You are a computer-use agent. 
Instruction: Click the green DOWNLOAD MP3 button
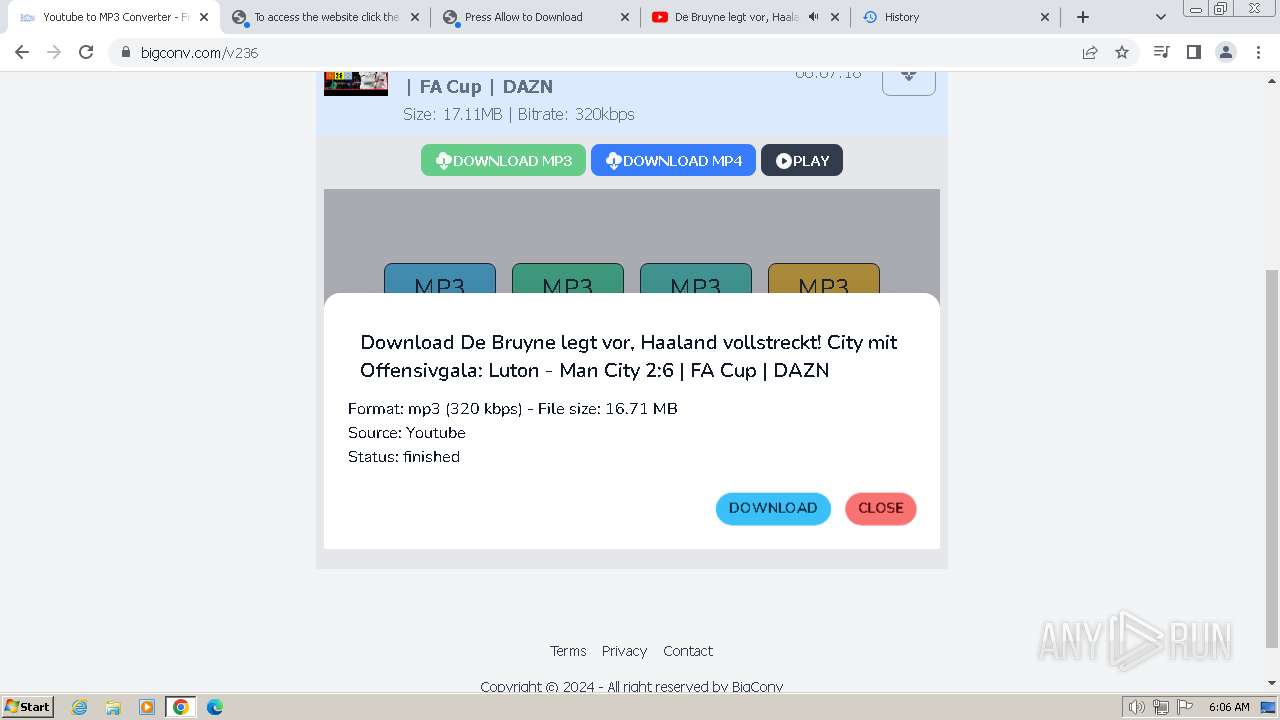(x=503, y=160)
